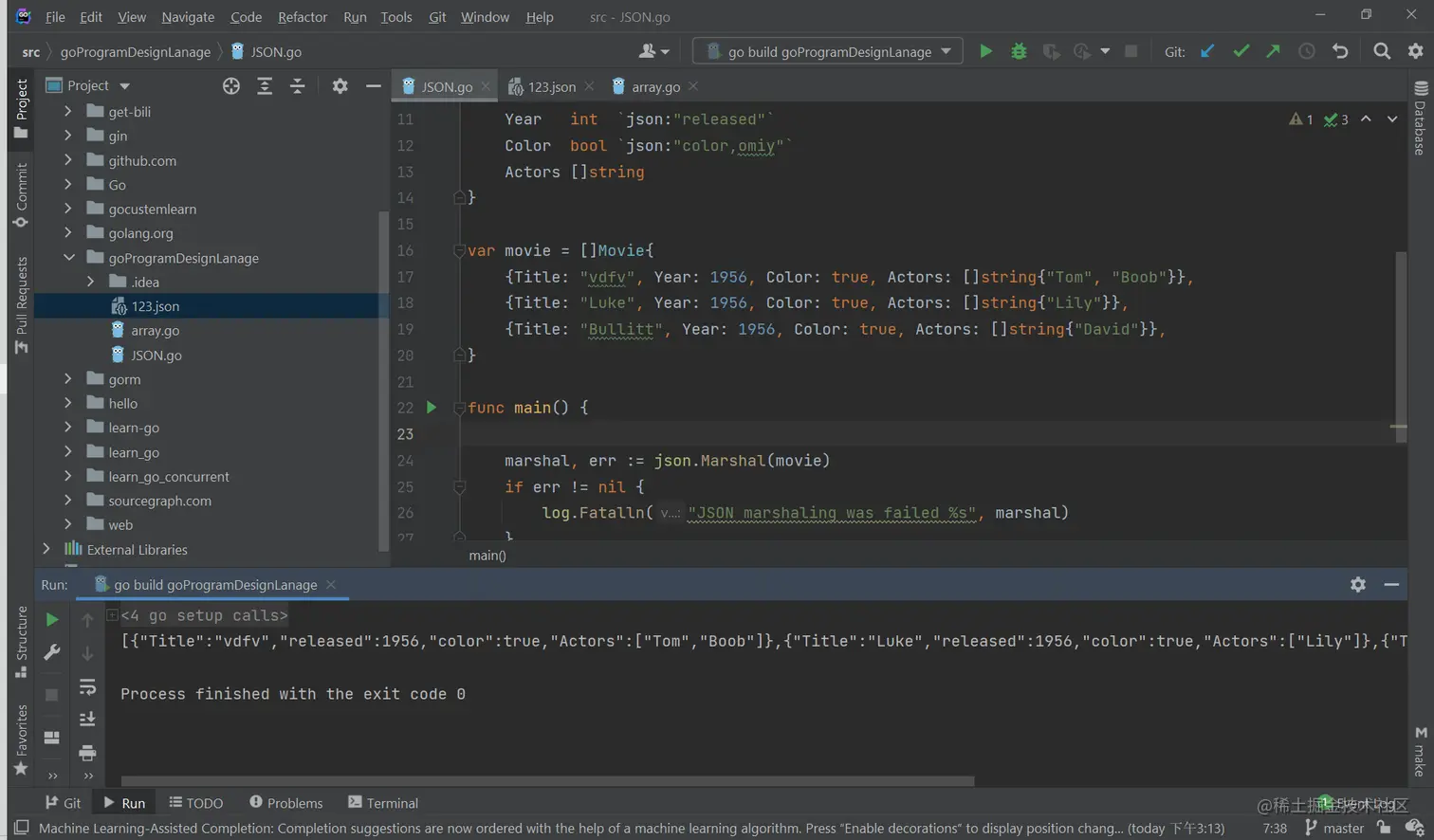Switch to the array.go editor tab

pyautogui.click(x=655, y=86)
